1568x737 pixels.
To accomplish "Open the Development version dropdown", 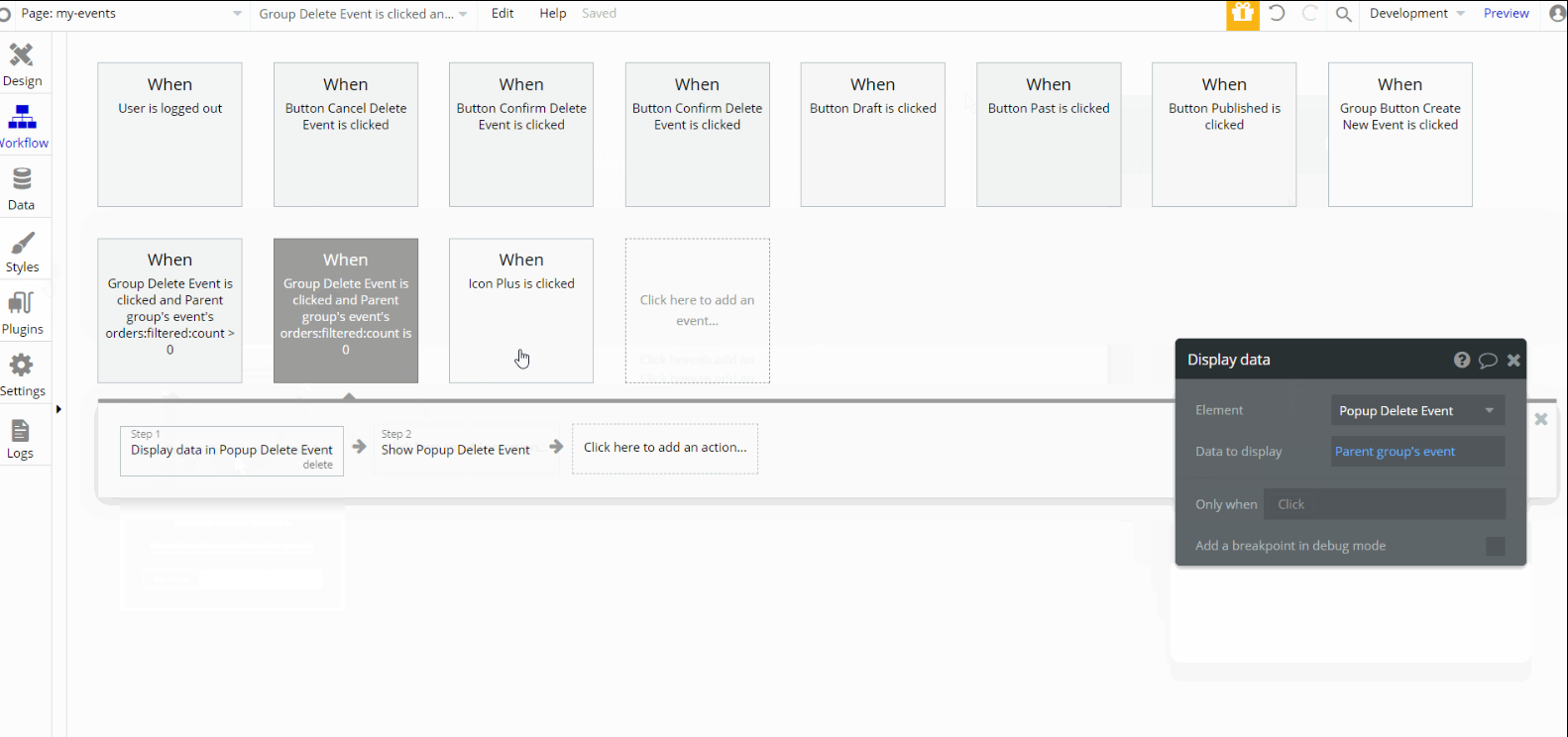I will (1417, 14).
